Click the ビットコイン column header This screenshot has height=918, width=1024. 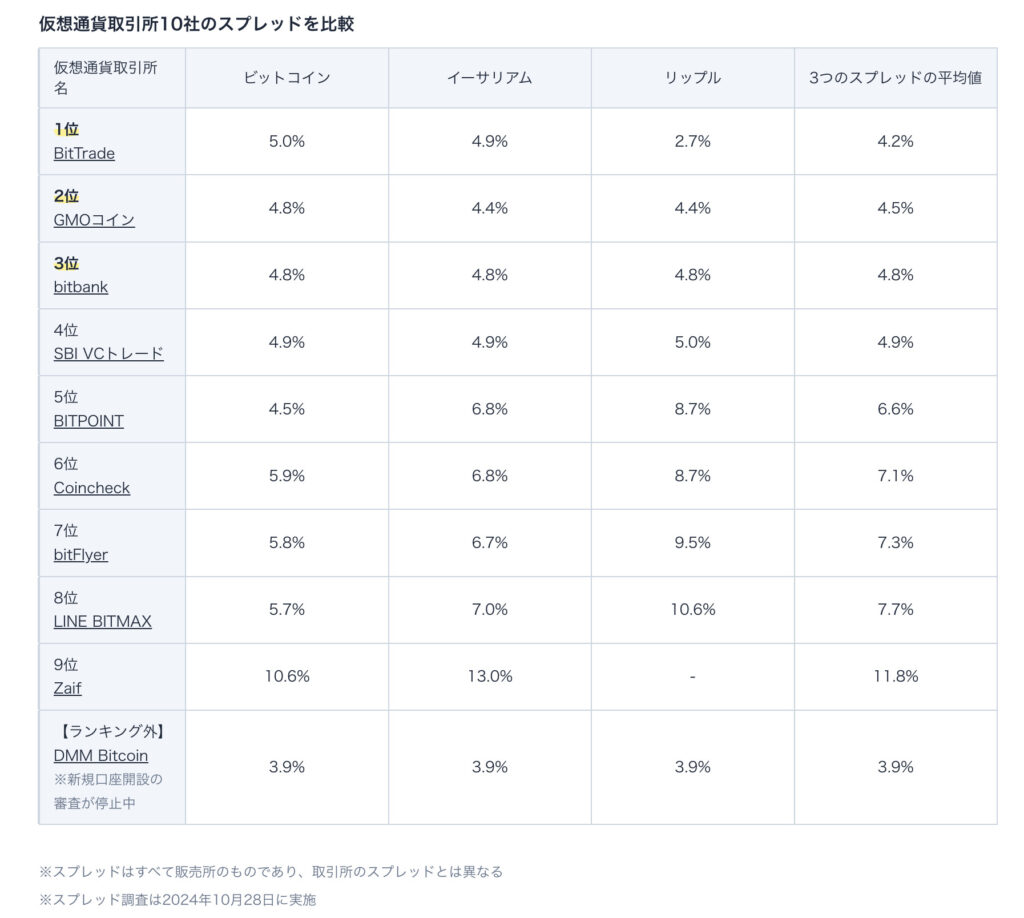coord(287,78)
